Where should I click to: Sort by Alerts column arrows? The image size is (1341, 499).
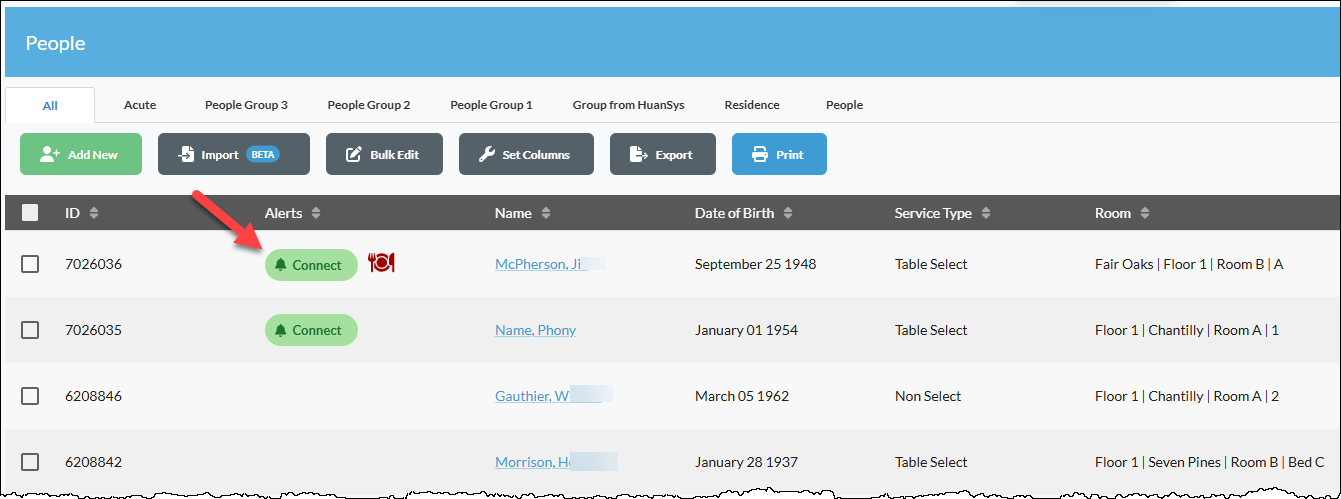click(x=316, y=213)
